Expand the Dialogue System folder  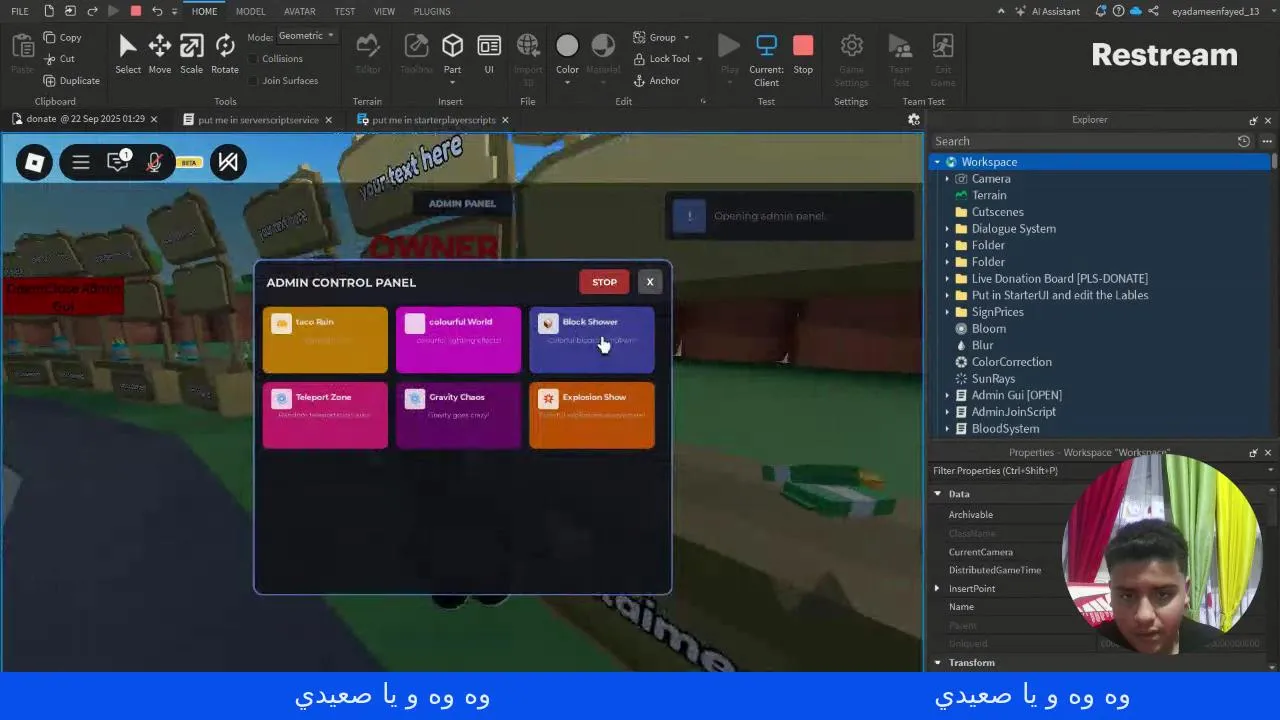pos(947,229)
